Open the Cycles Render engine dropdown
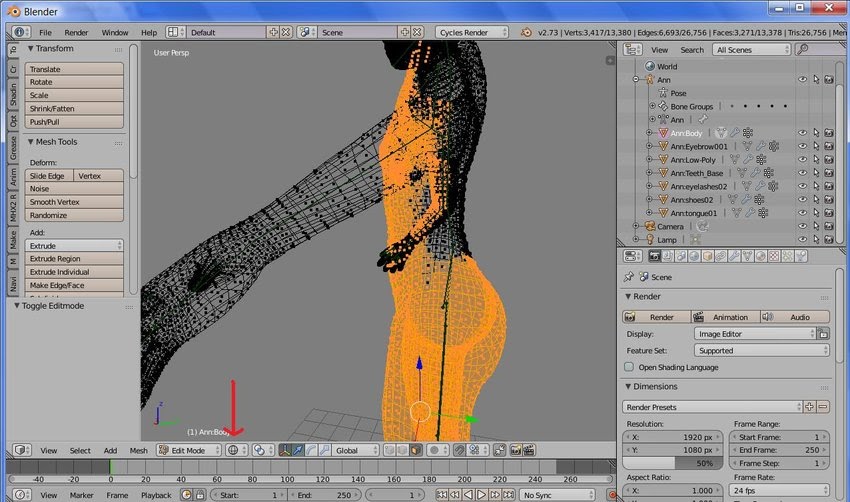 [472, 32]
